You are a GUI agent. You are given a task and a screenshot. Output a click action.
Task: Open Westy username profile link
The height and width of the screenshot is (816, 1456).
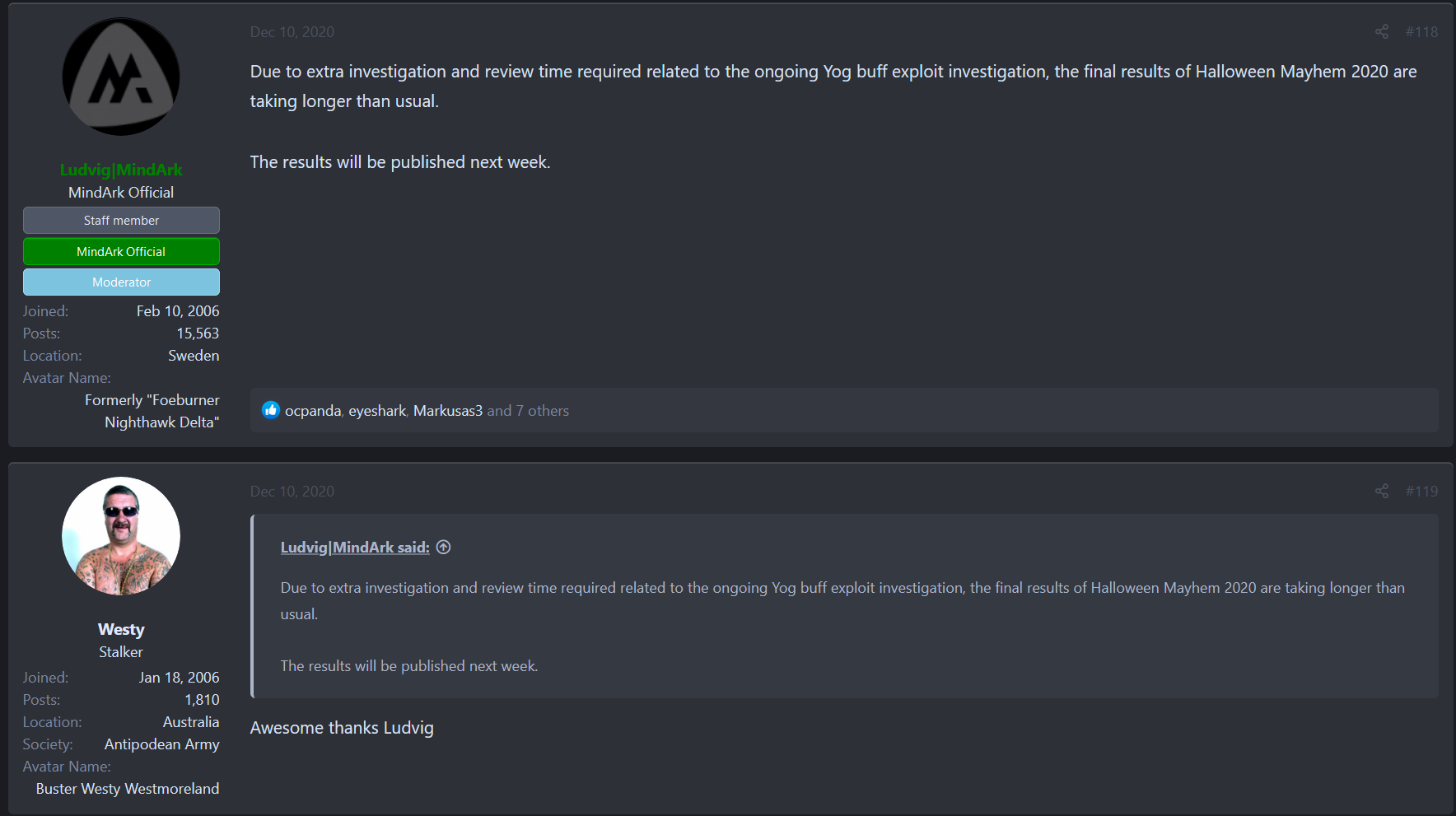coord(121,629)
